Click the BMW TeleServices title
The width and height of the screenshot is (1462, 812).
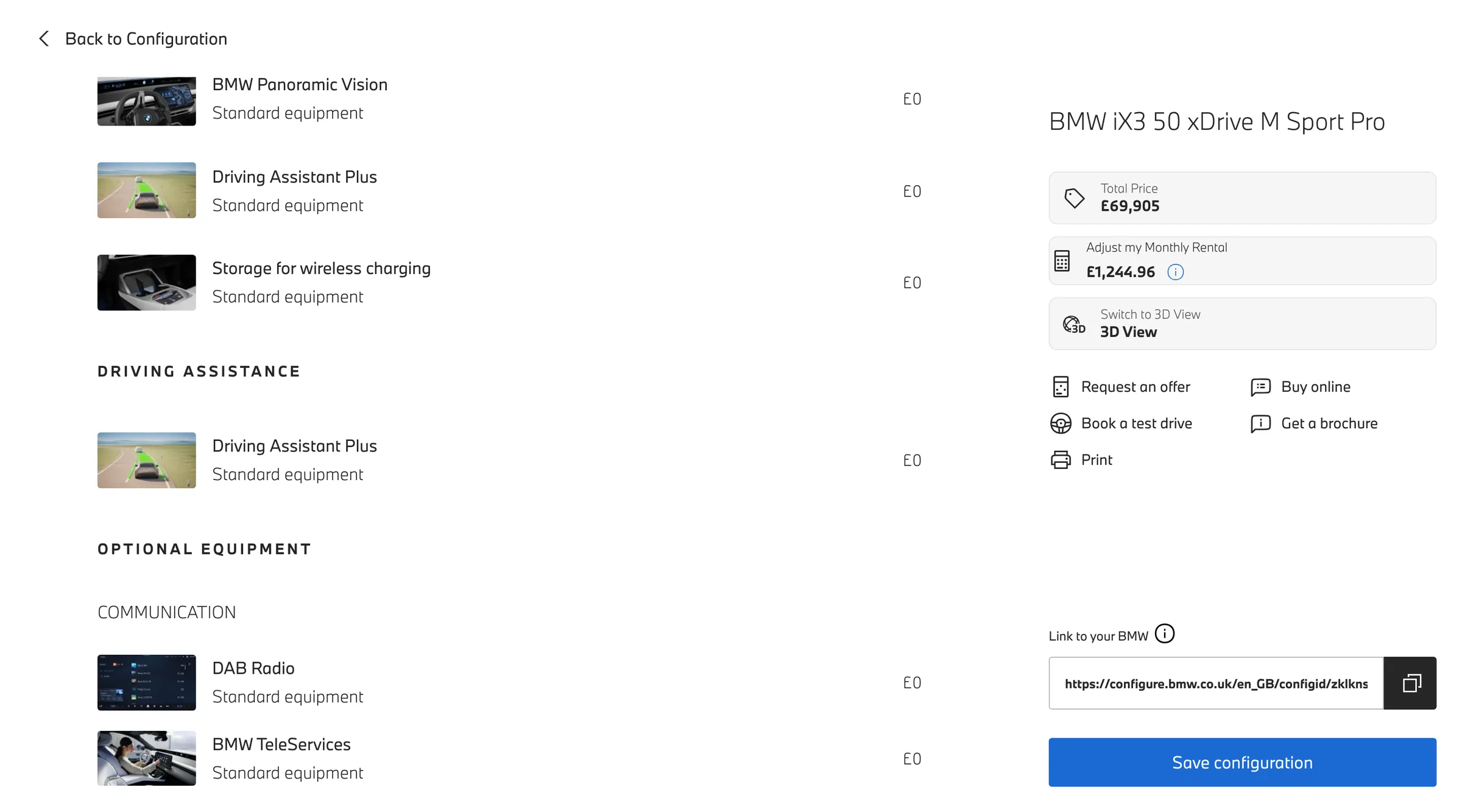tap(281, 744)
